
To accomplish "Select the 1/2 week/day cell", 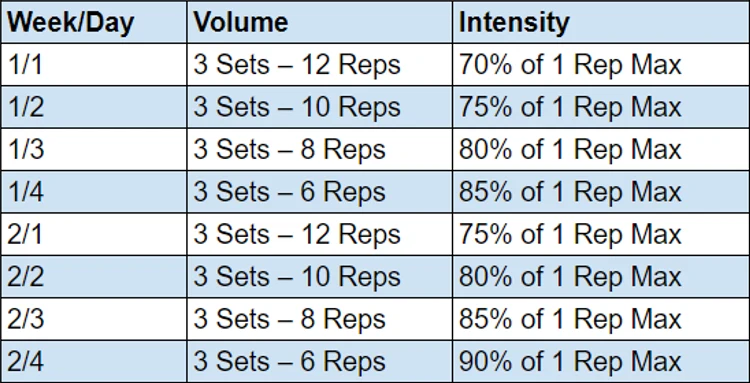I will (x=94, y=107).
